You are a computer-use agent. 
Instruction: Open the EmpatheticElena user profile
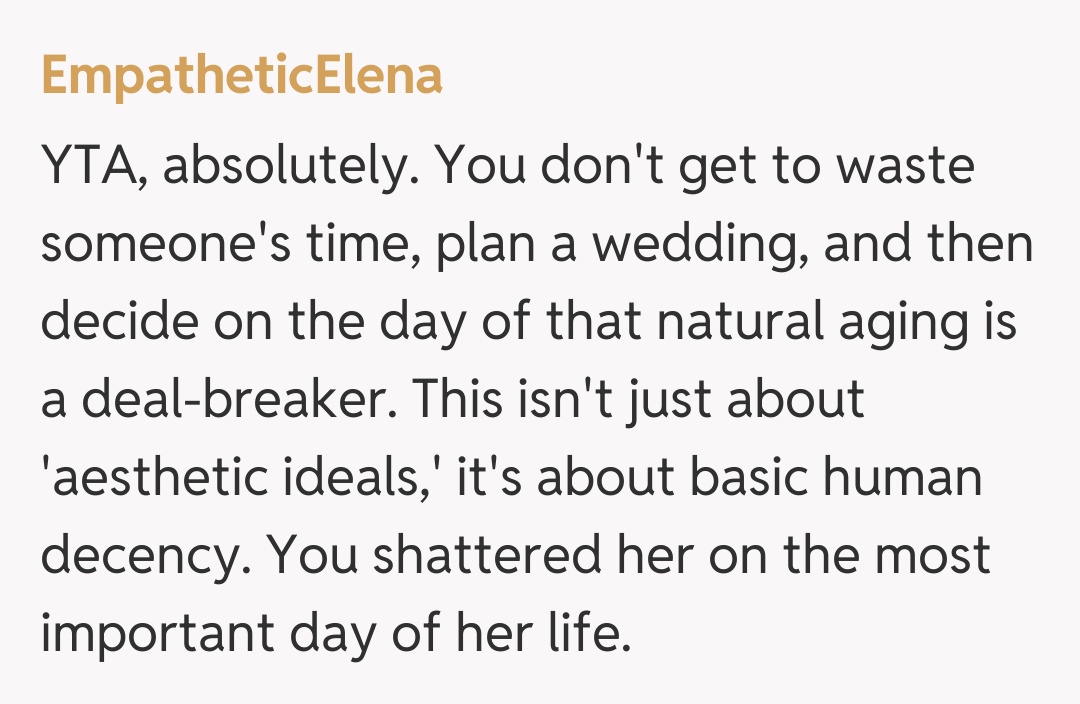point(241,76)
